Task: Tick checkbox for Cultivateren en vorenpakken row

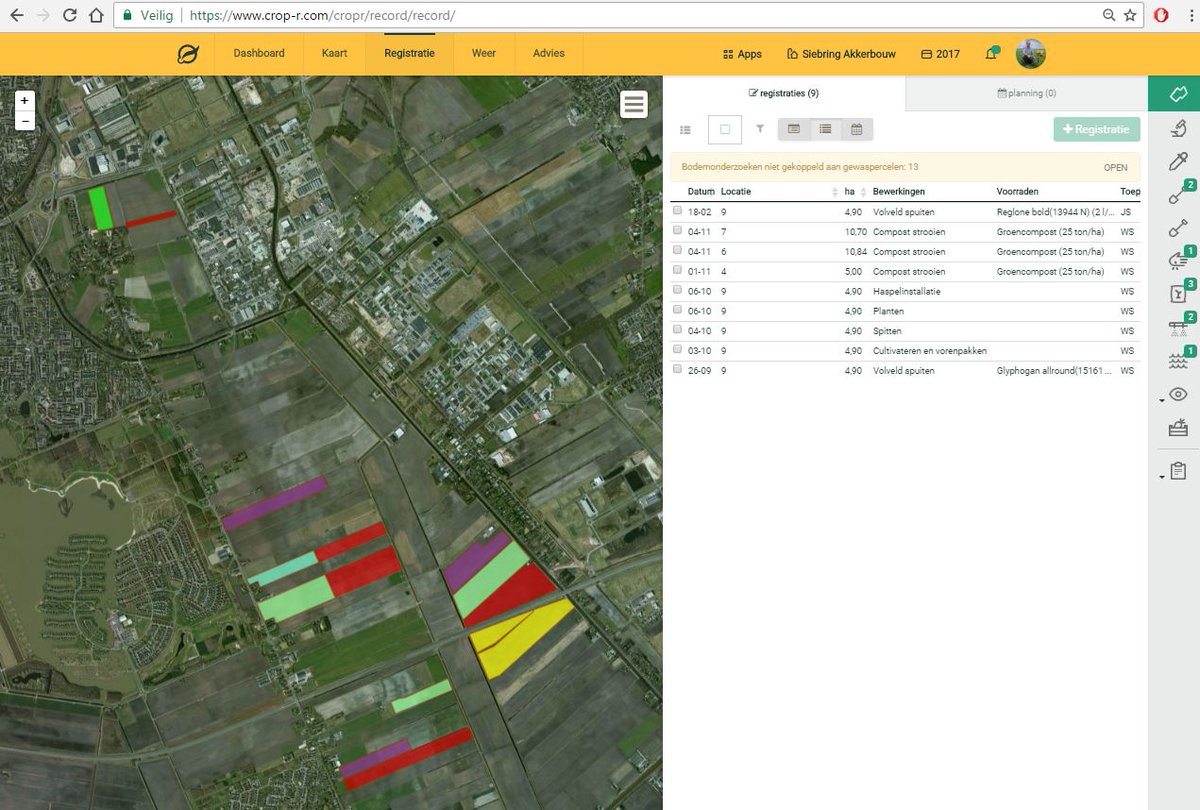Action: [x=677, y=350]
